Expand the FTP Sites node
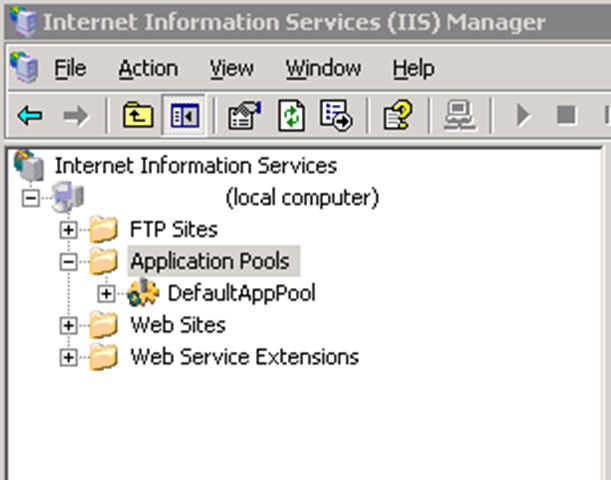The width and height of the screenshot is (611, 480). pyautogui.click(x=68, y=230)
